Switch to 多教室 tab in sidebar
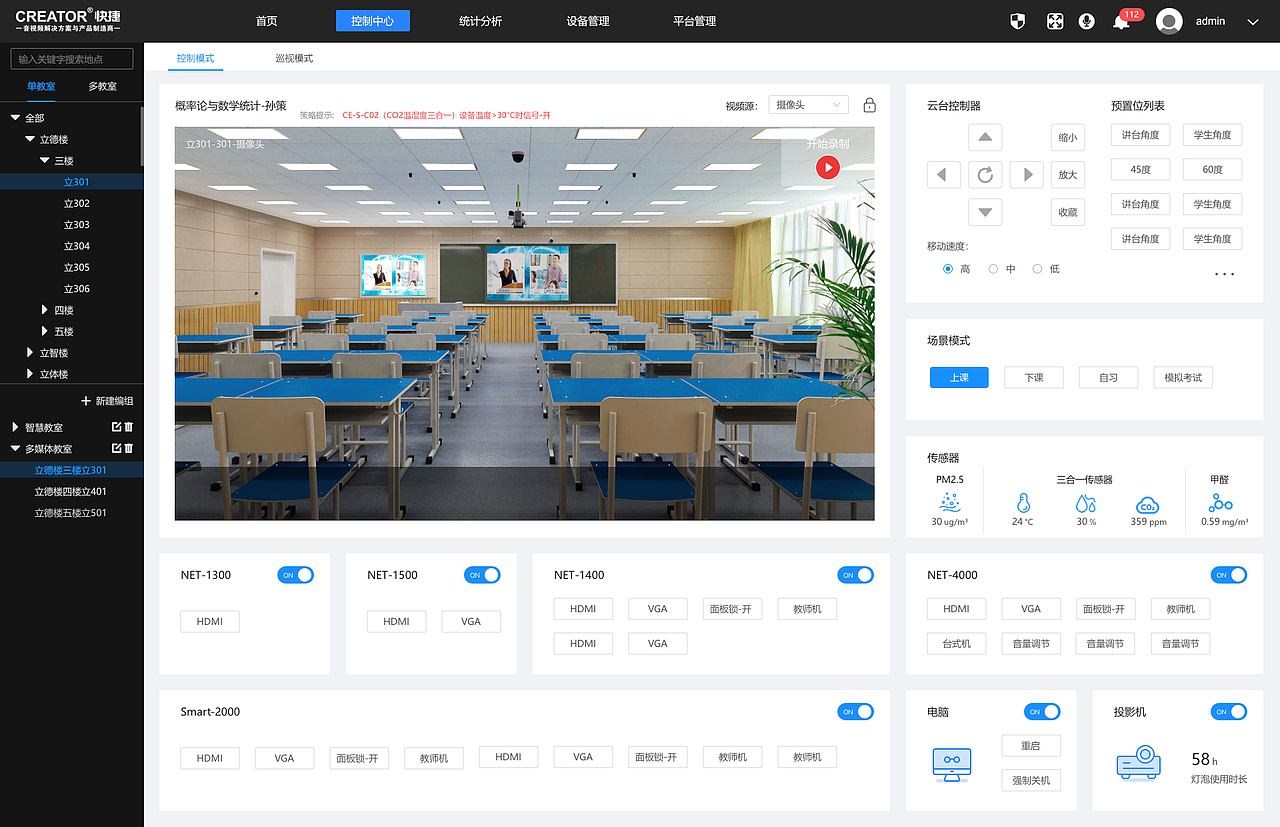The image size is (1280, 827). pyautogui.click(x=102, y=86)
